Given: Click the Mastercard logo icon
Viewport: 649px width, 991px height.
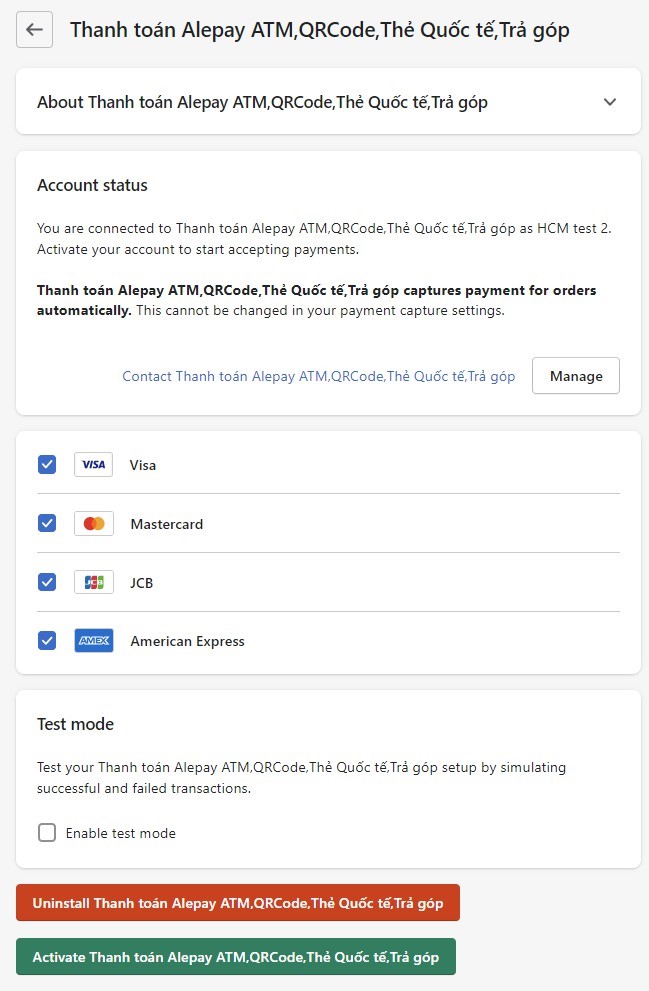Looking at the screenshot, I should (x=94, y=523).
